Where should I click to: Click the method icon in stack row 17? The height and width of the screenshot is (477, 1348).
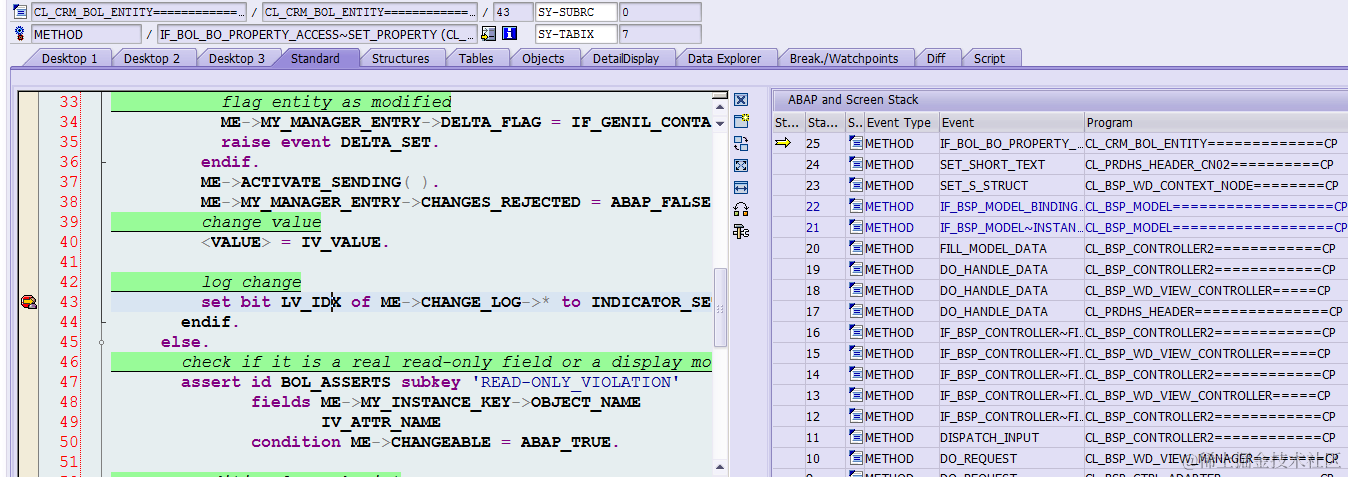pyautogui.click(x=856, y=312)
